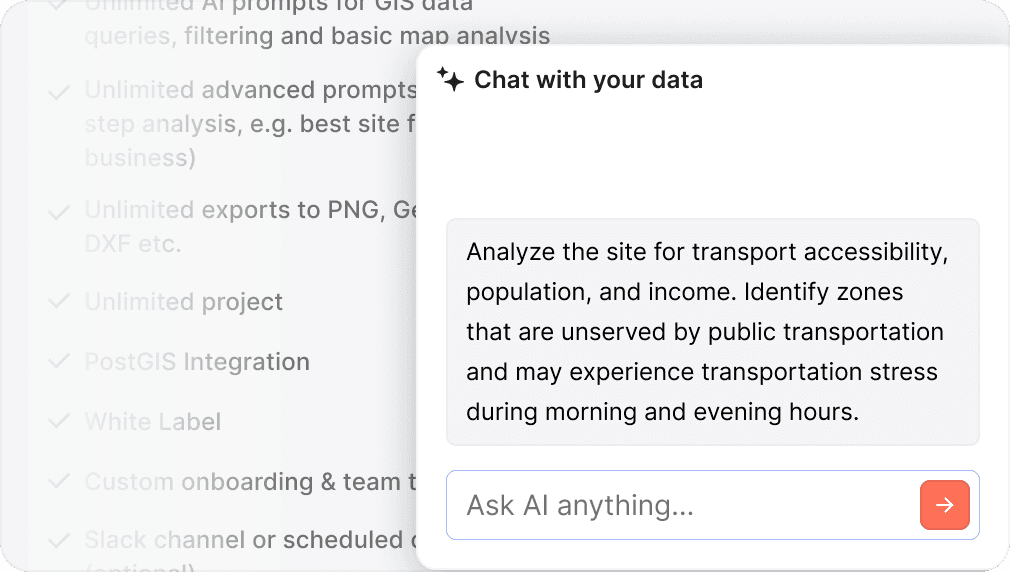The height and width of the screenshot is (572, 1010).
Task: Click the checkmark beside Slack channel
Action: point(59,541)
